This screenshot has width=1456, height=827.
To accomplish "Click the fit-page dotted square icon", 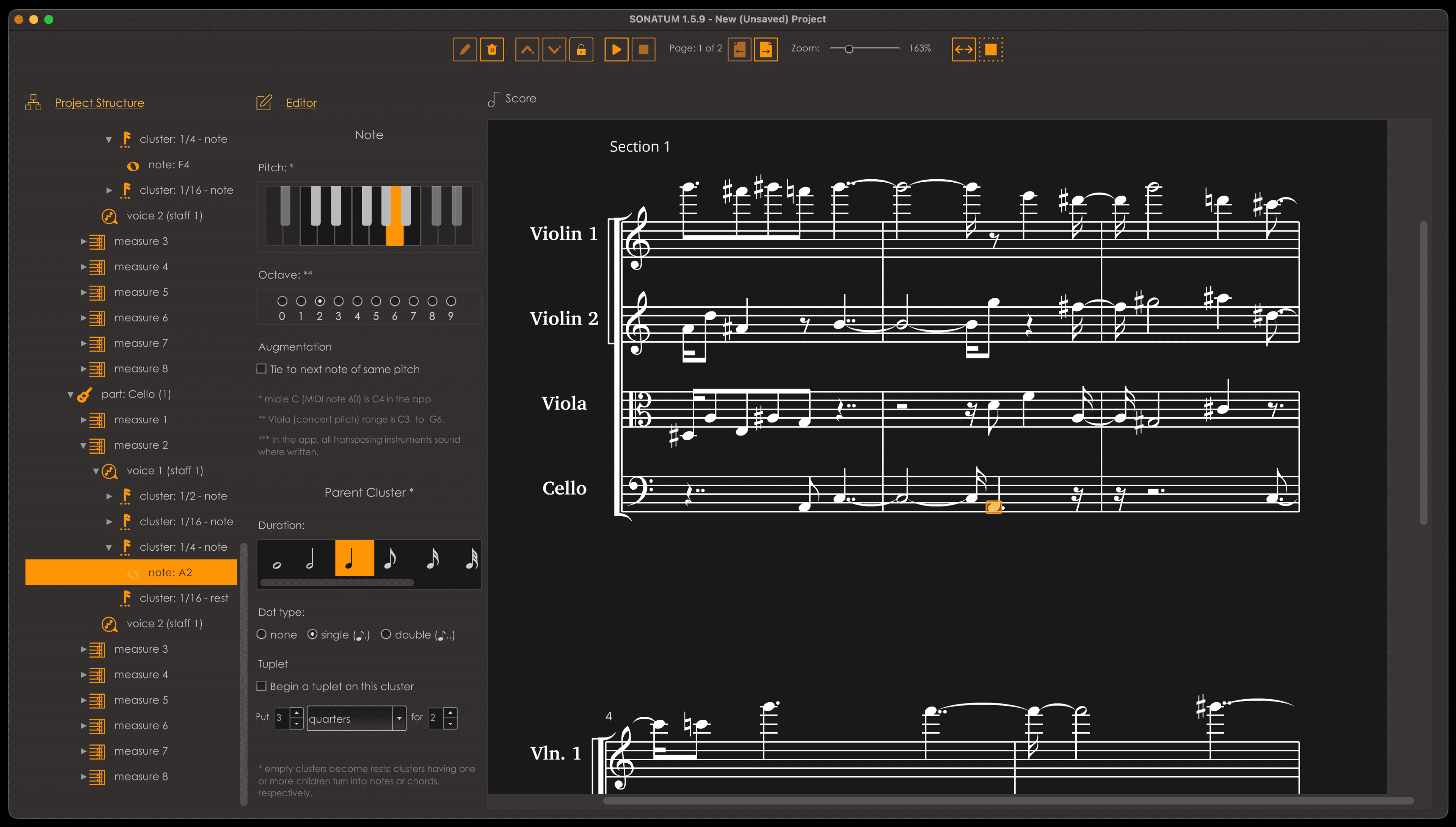I will [991, 49].
